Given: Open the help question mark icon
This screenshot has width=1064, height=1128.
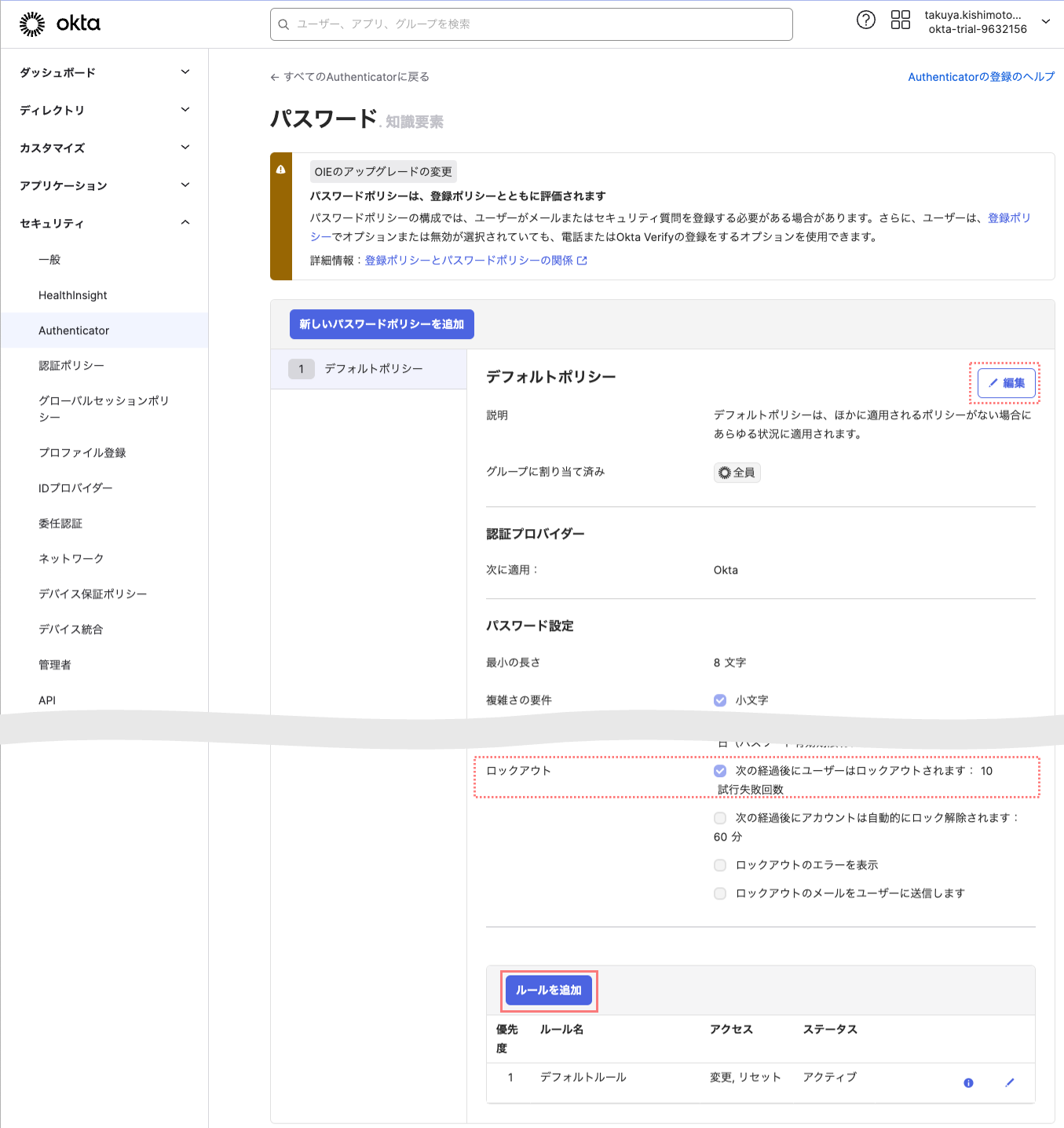Looking at the screenshot, I should point(865,19).
